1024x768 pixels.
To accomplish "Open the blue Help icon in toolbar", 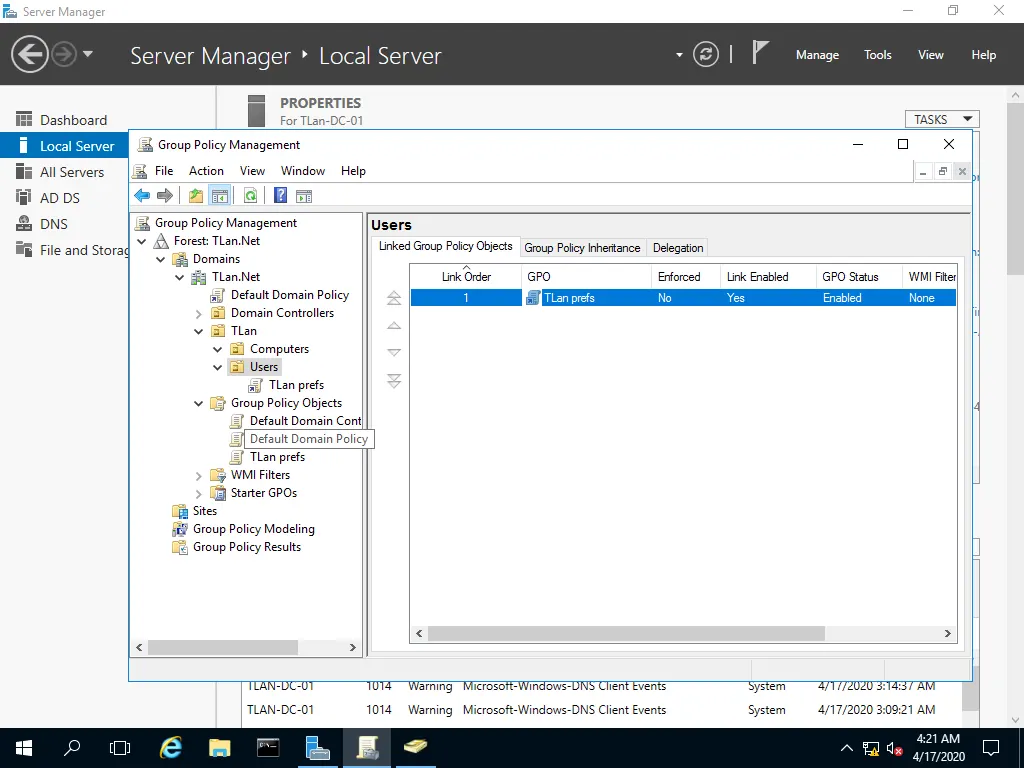I will pyautogui.click(x=280, y=195).
